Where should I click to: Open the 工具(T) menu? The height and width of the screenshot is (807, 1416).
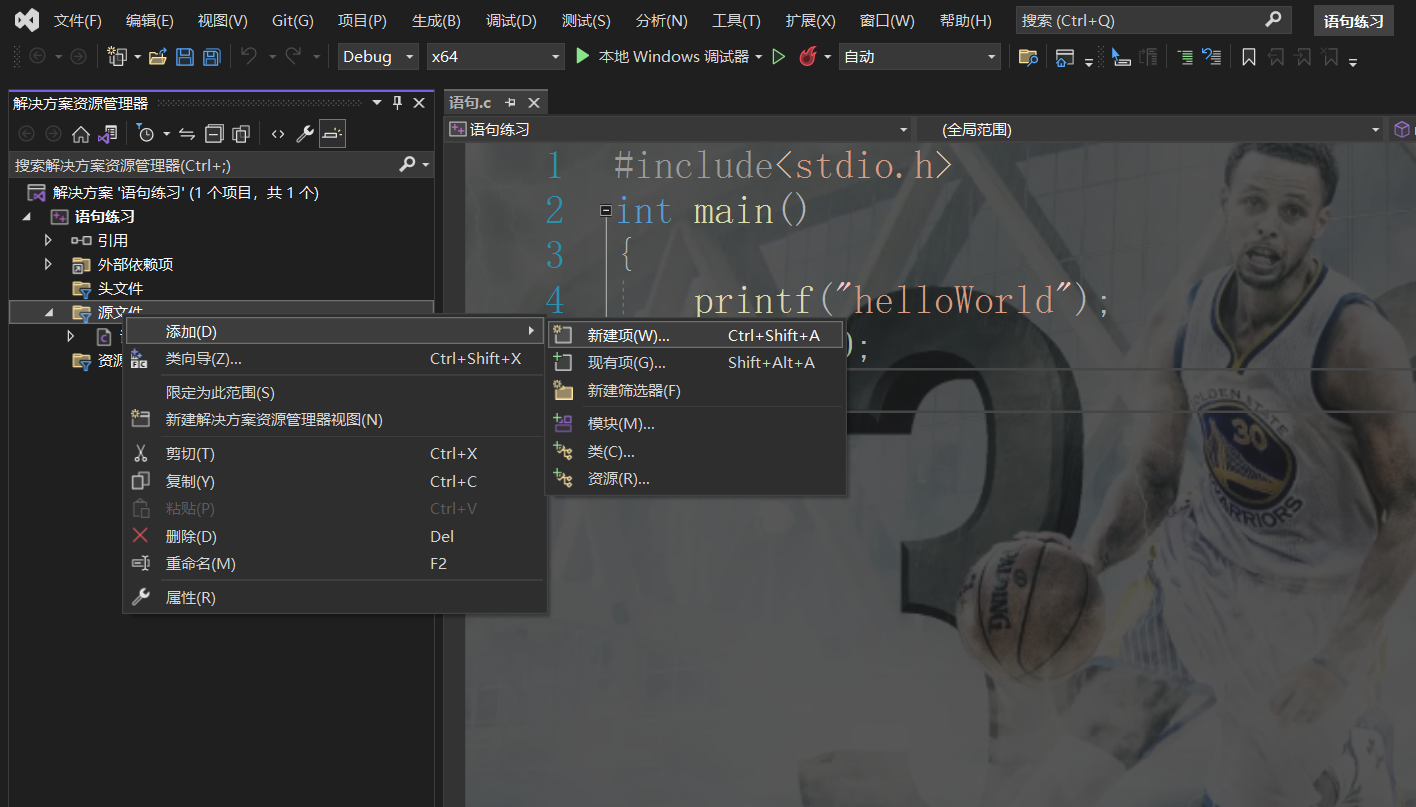[x=736, y=20]
